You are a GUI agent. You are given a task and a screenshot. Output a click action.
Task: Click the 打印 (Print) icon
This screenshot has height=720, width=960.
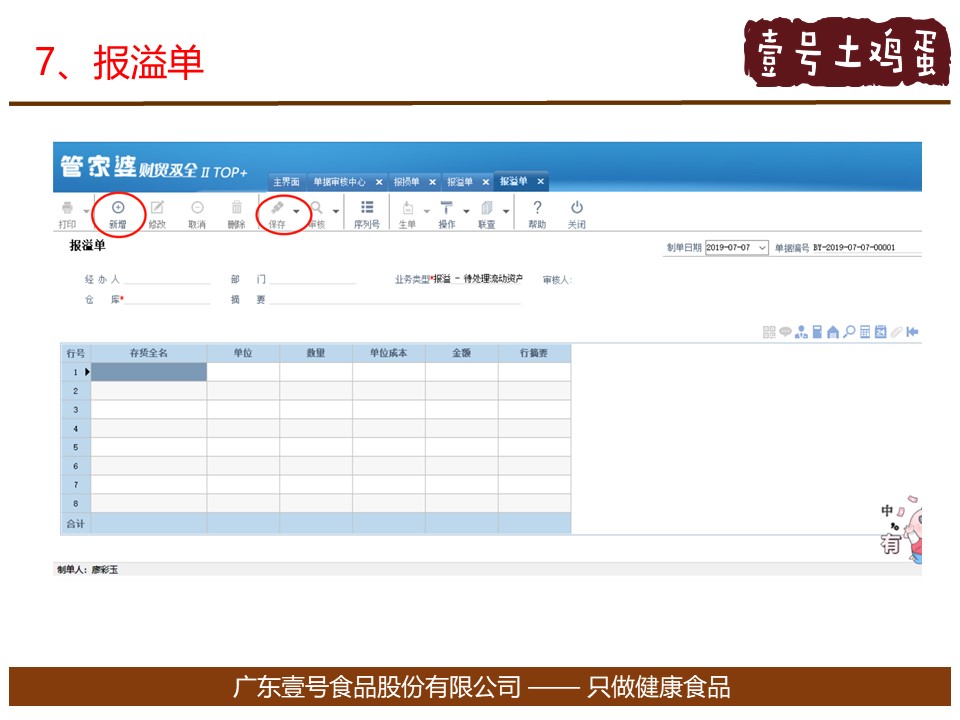pyautogui.click(x=67, y=208)
